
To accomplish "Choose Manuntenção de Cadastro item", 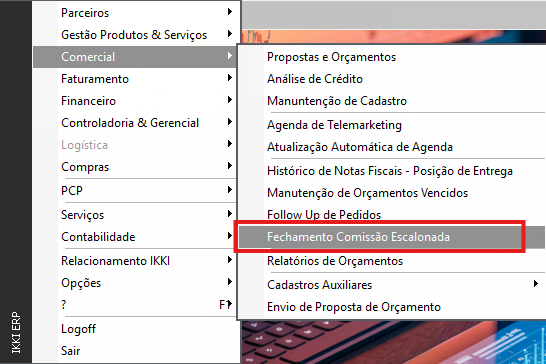I will (391, 101).
